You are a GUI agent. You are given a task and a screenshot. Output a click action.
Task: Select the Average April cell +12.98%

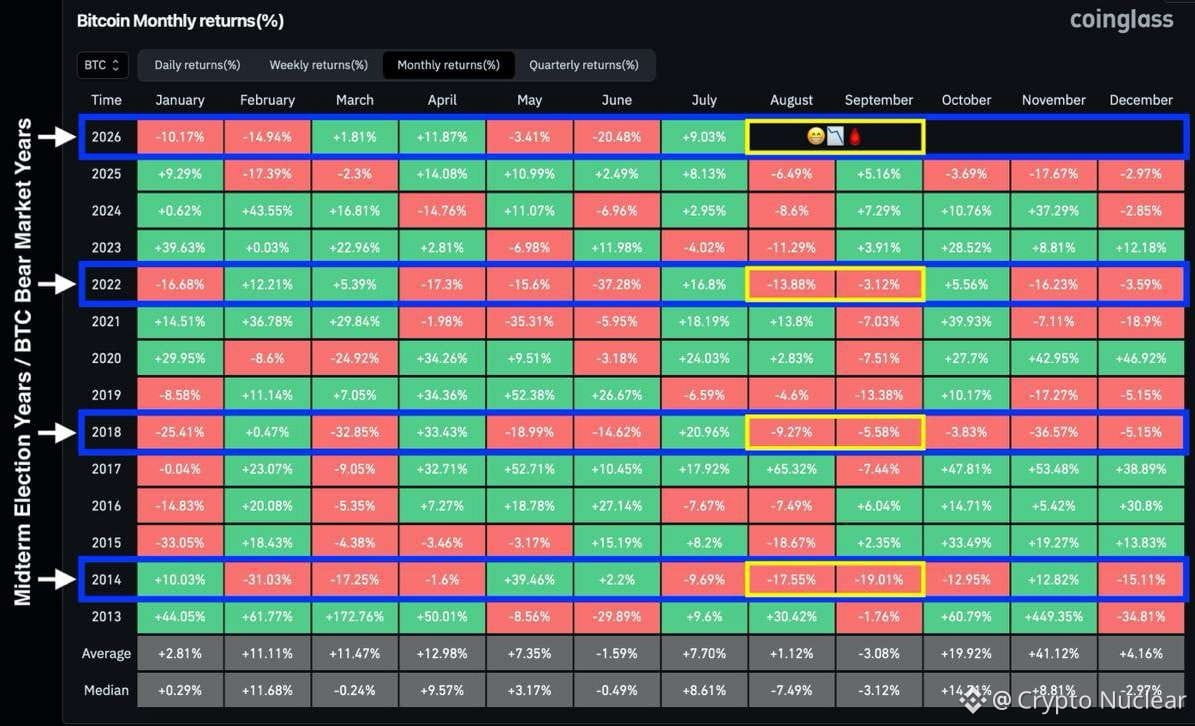(x=442, y=654)
